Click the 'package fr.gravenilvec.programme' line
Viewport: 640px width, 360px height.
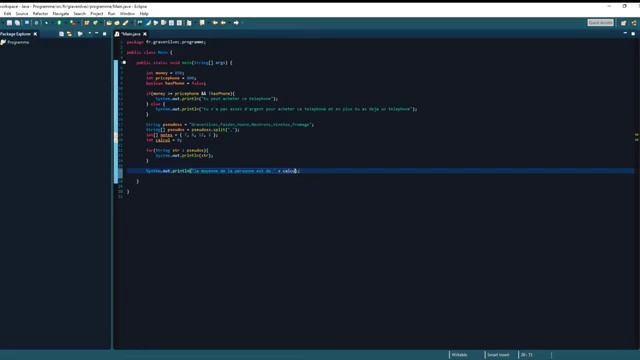(x=166, y=42)
